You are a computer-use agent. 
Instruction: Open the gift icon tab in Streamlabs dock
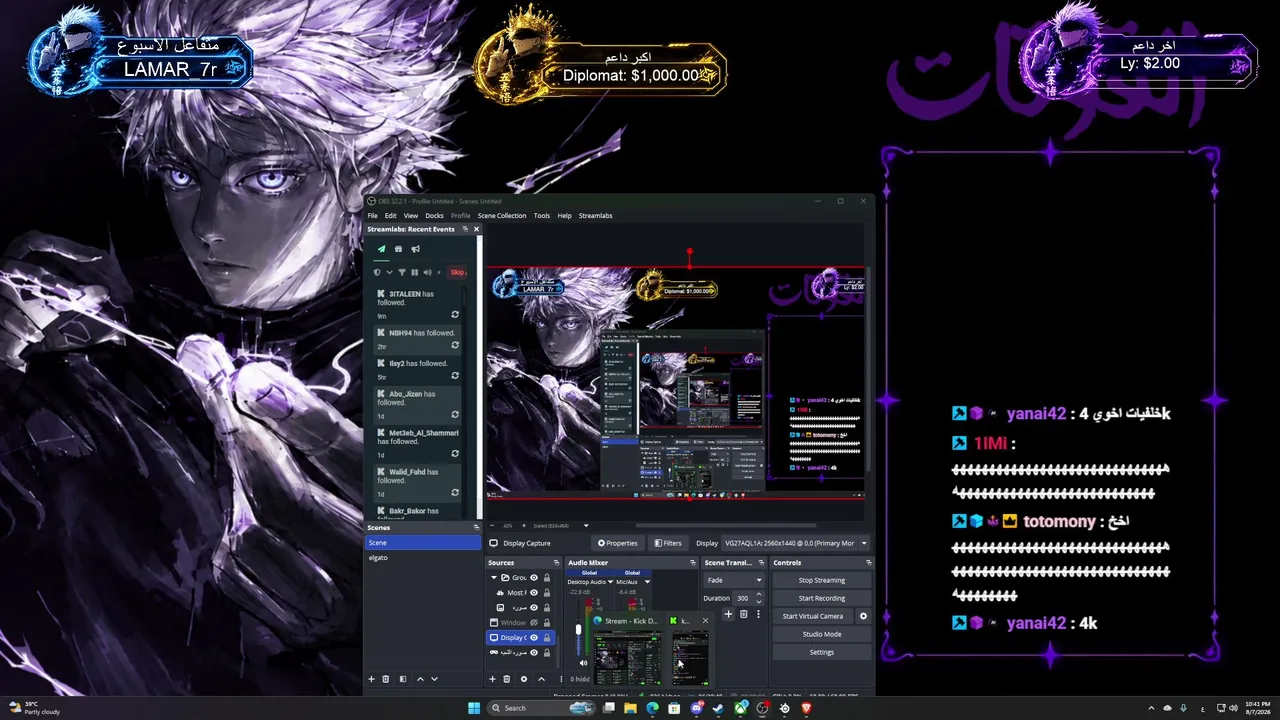tap(398, 249)
